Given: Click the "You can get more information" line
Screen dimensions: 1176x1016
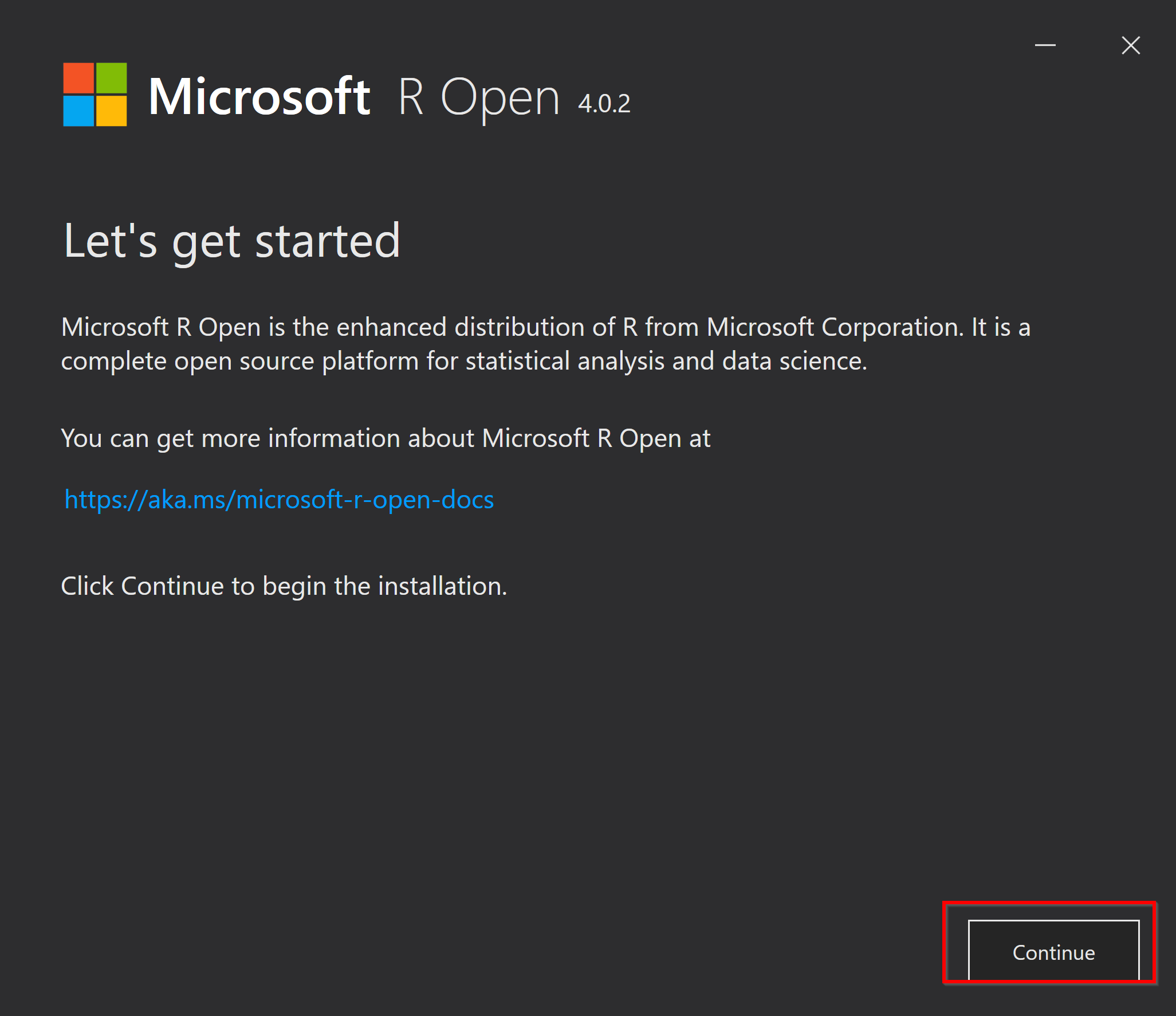Looking at the screenshot, I should coord(386,439).
